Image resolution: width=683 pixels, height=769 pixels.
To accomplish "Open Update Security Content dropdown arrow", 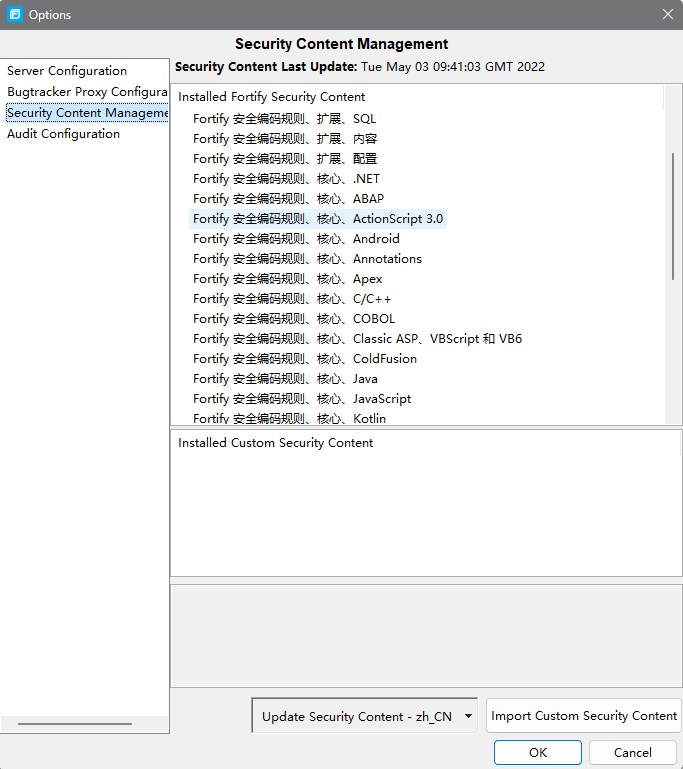I will [x=468, y=716].
